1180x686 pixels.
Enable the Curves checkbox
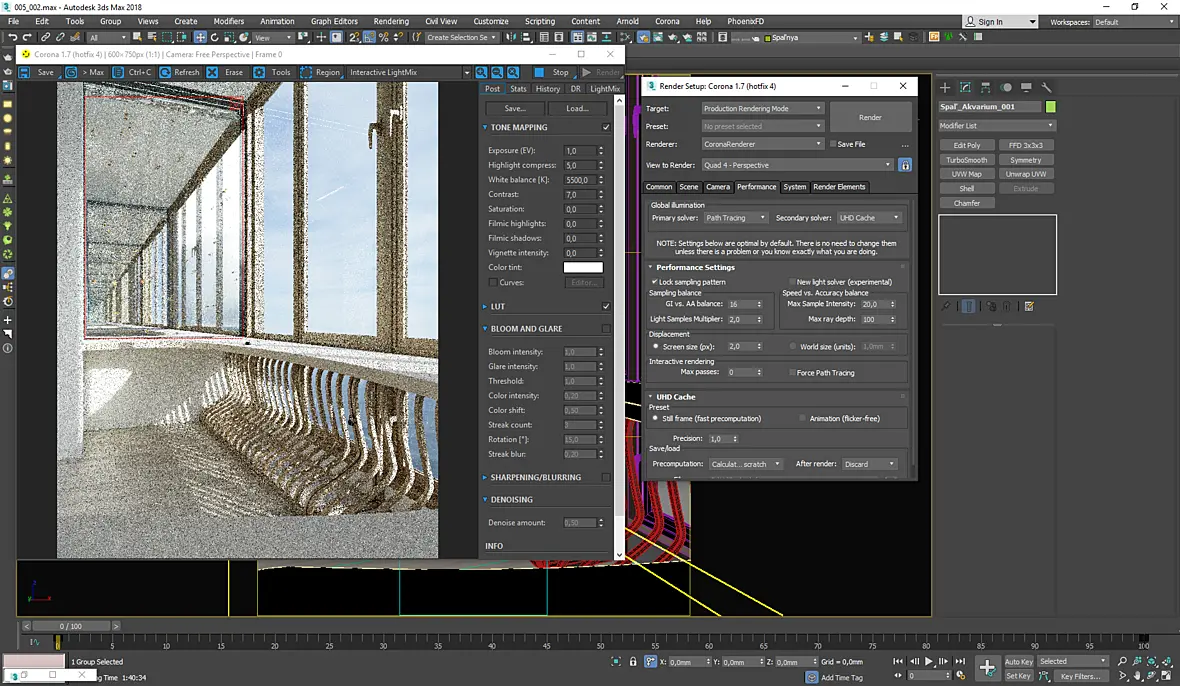tap(492, 282)
